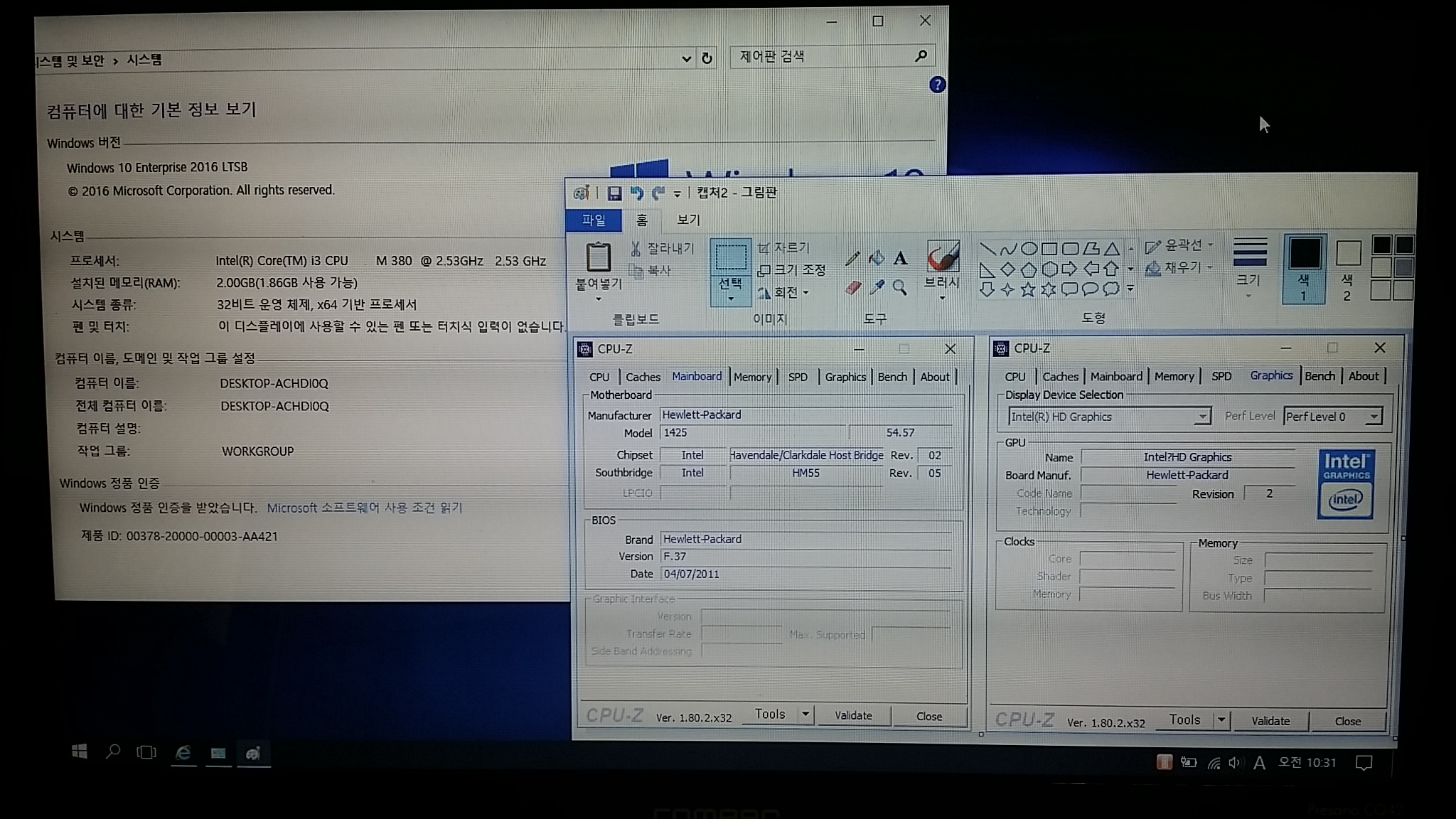Select the rectangular 선택 tool icon

pos(730,257)
